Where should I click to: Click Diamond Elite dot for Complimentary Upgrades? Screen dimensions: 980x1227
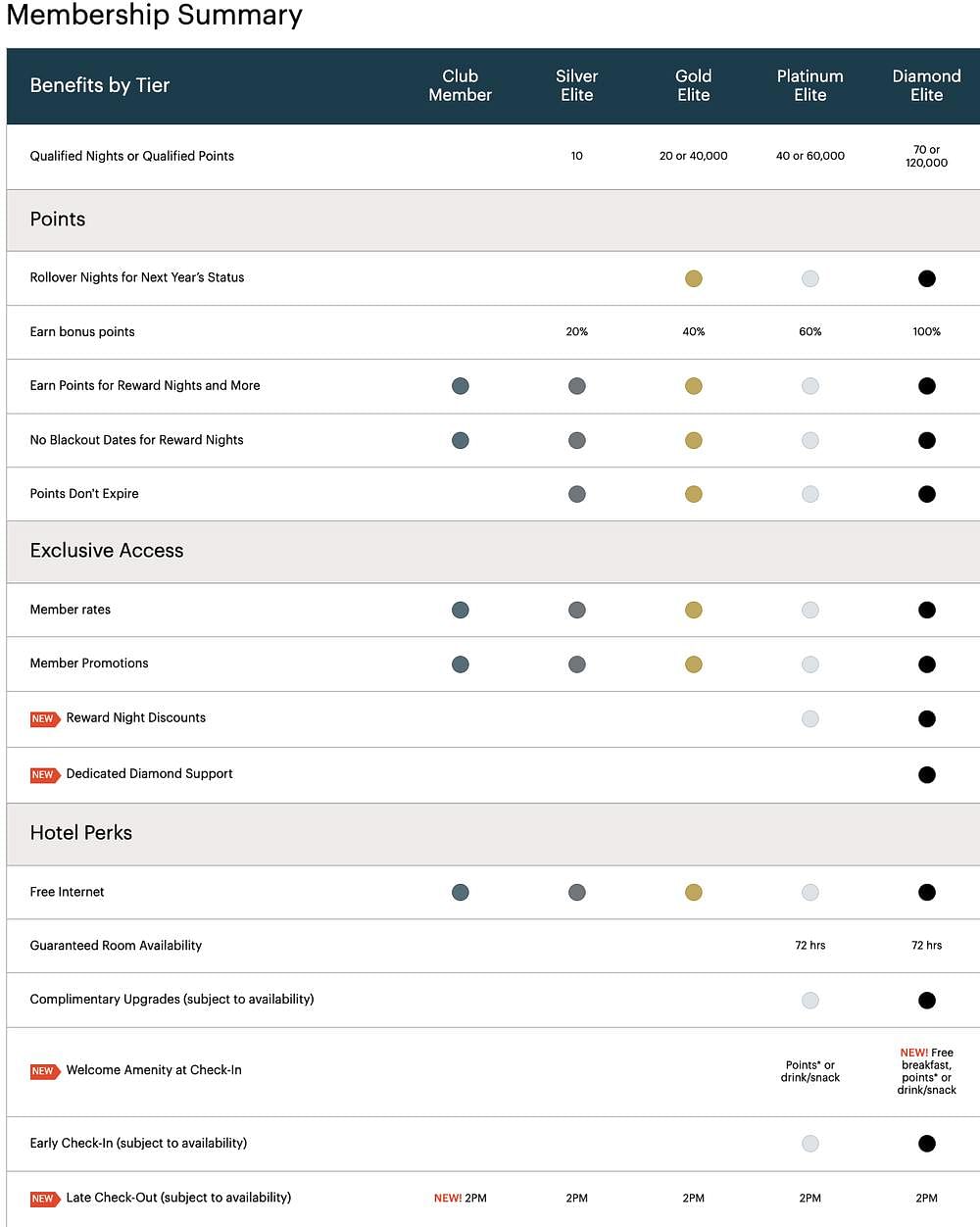coord(927,1001)
